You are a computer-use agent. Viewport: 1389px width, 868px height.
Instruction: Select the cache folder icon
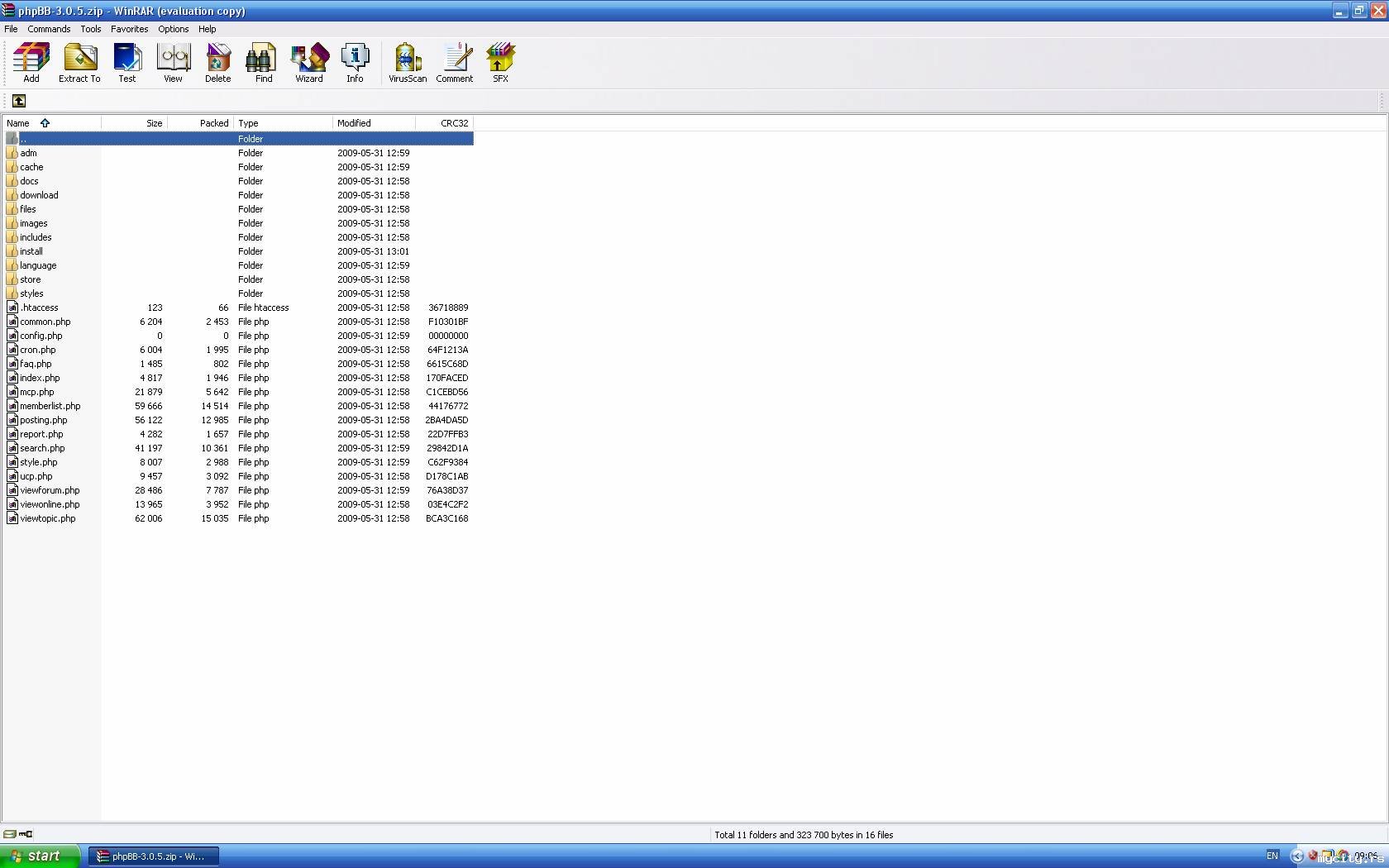click(x=12, y=167)
